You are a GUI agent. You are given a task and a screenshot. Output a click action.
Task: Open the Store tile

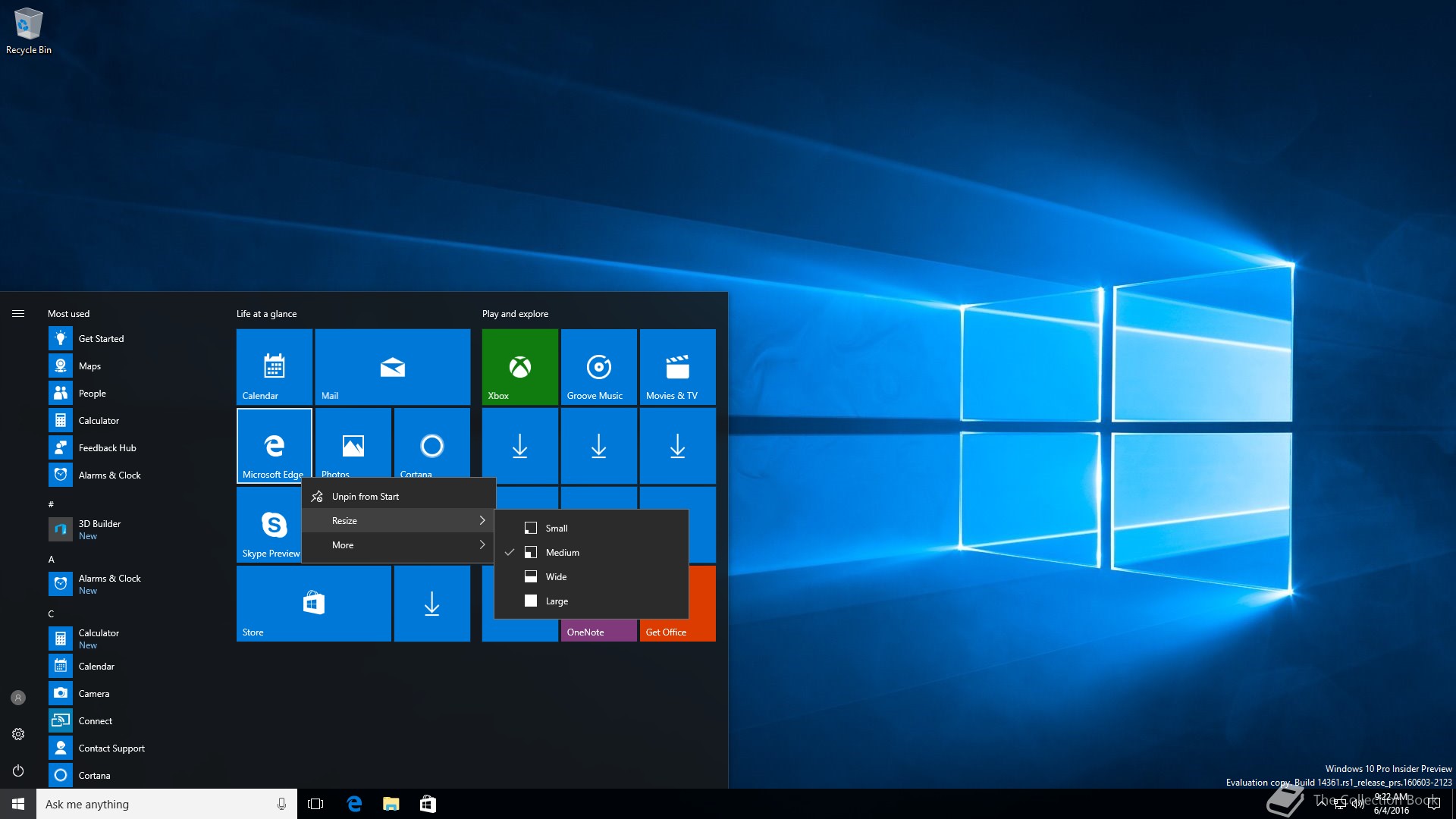tap(313, 603)
